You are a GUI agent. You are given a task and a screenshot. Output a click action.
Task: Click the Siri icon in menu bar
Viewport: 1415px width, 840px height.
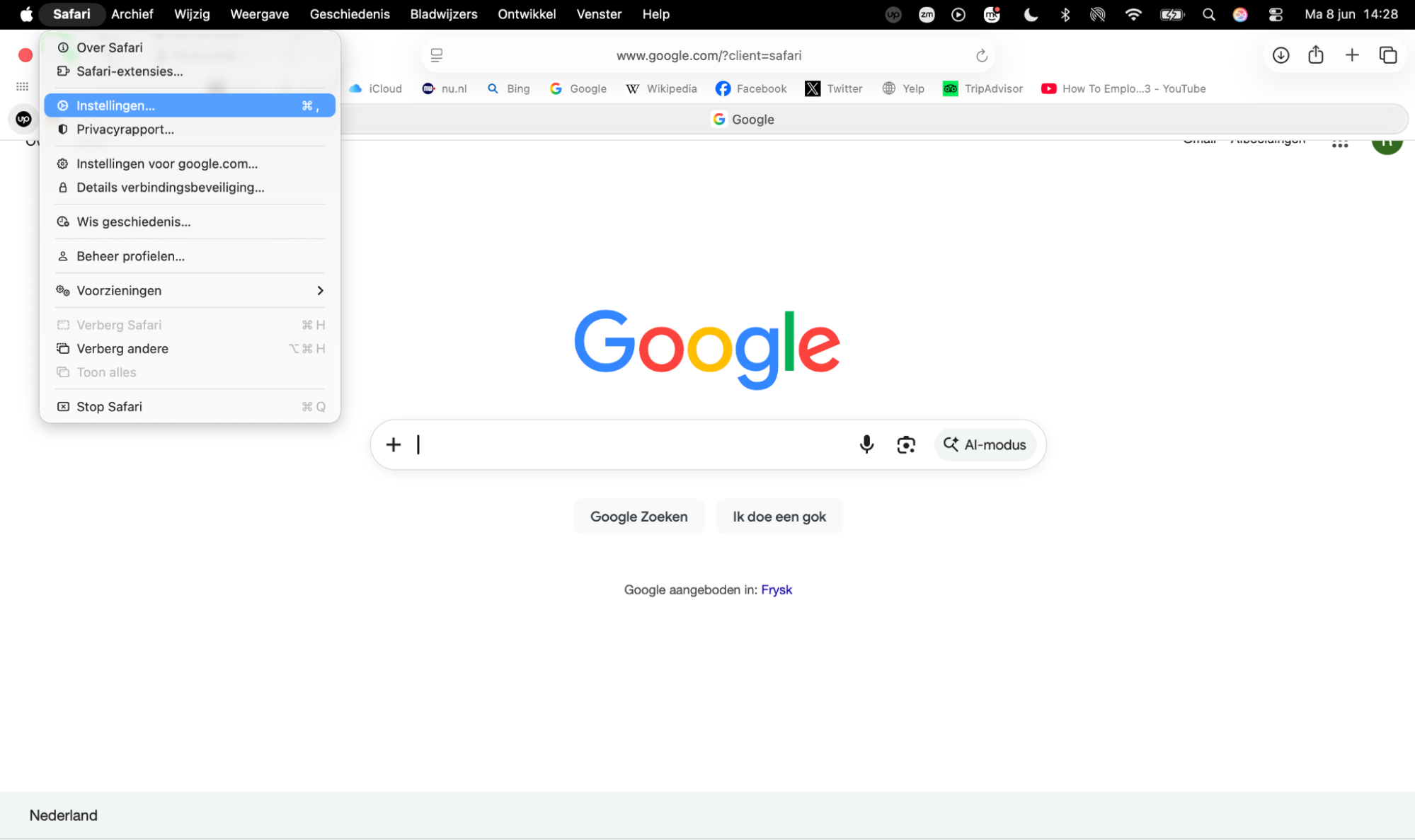[x=1239, y=14]
